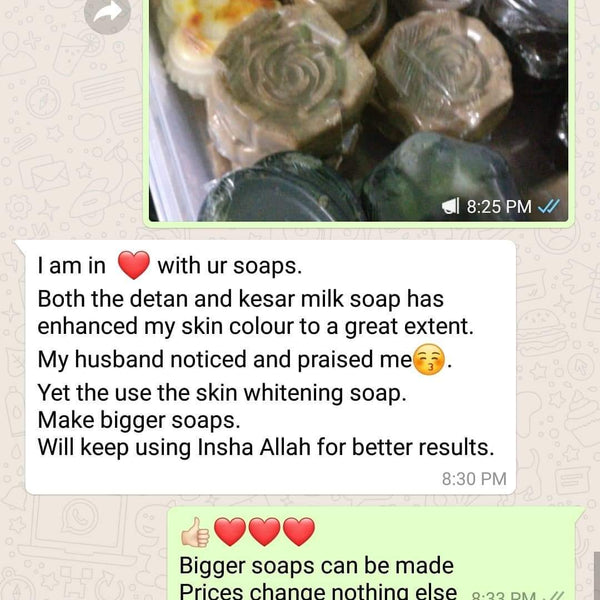
Task: Tap the kissing face emoji
Action: pos(429,359)
